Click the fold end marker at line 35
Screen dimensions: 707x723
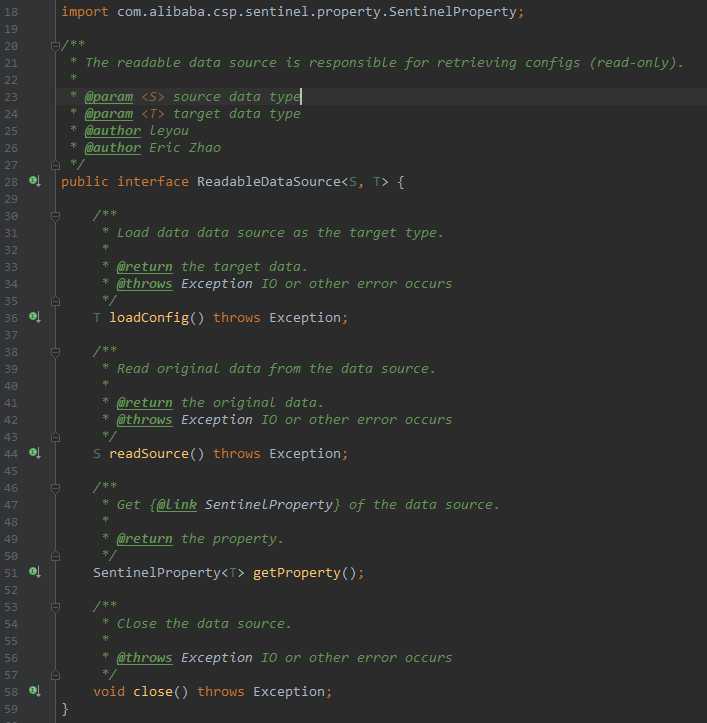(55, 301)
